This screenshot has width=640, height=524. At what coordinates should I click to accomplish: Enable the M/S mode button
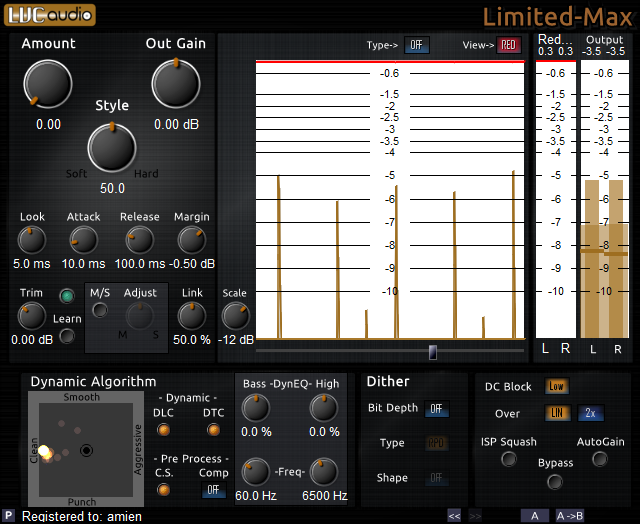point(100,310)
